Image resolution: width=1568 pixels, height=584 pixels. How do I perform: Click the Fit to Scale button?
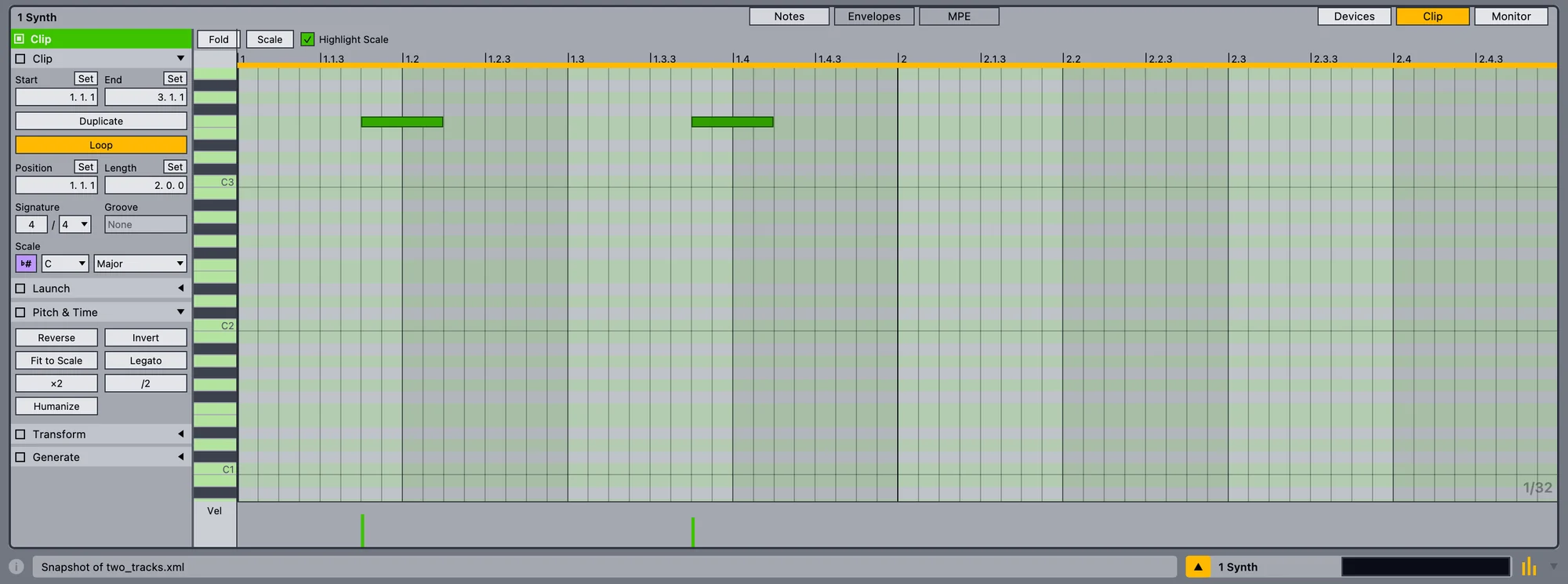coord(56,361)
